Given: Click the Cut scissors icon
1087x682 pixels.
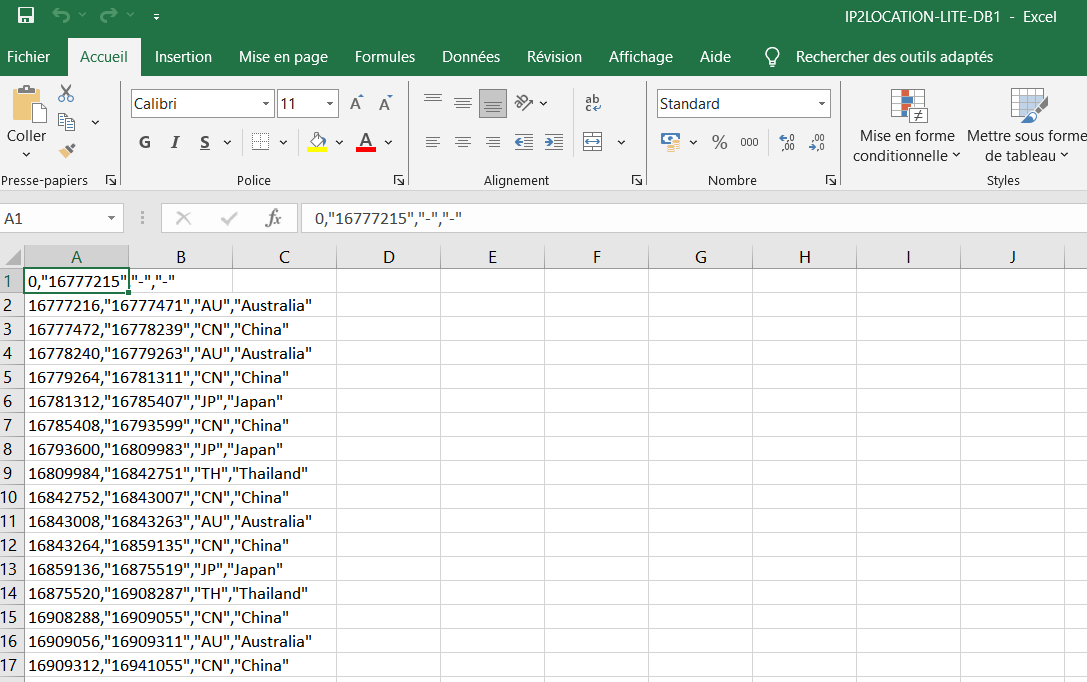Looking at the screenshot, I should (x=66, y=93).
